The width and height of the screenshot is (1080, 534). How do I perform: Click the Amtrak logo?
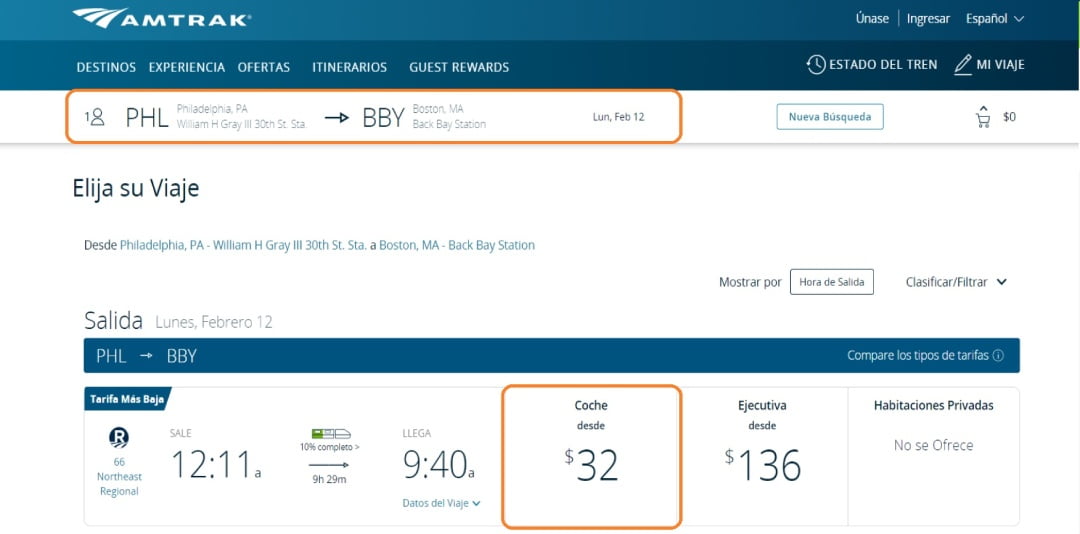pos(162,18)
